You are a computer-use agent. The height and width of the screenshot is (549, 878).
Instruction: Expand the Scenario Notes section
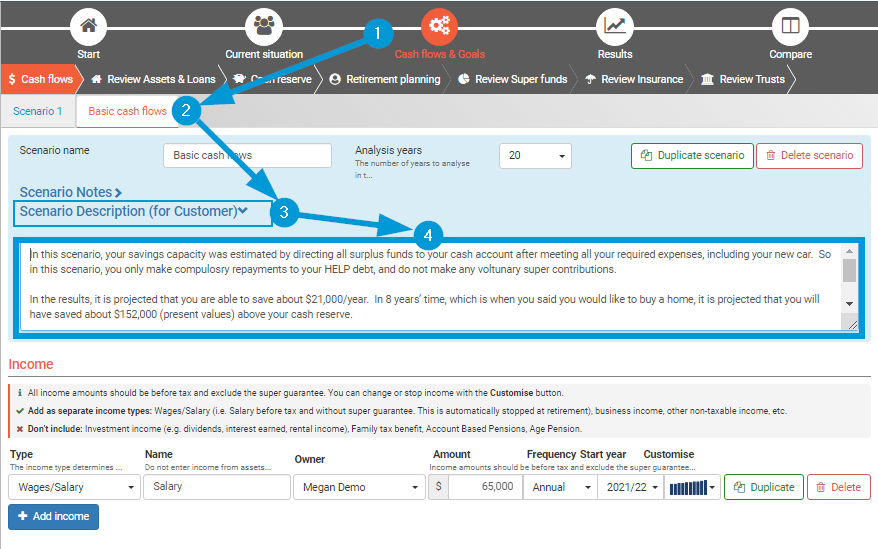pyautogui.click(x=70, y=192)
